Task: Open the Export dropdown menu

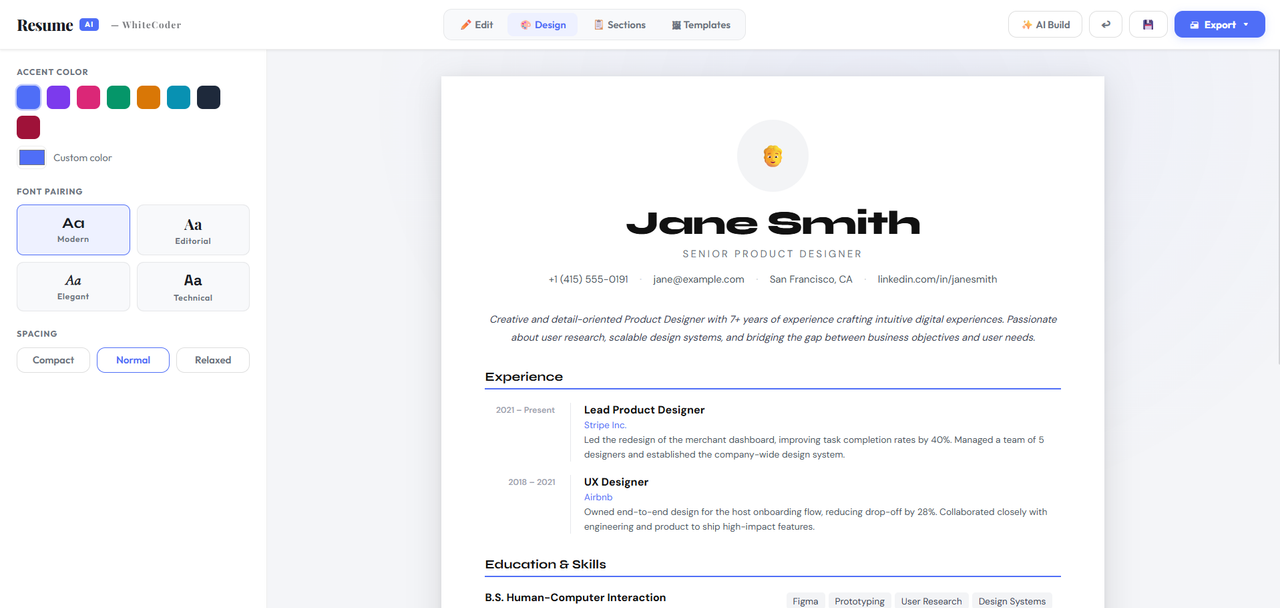Action: point(1220,25)
